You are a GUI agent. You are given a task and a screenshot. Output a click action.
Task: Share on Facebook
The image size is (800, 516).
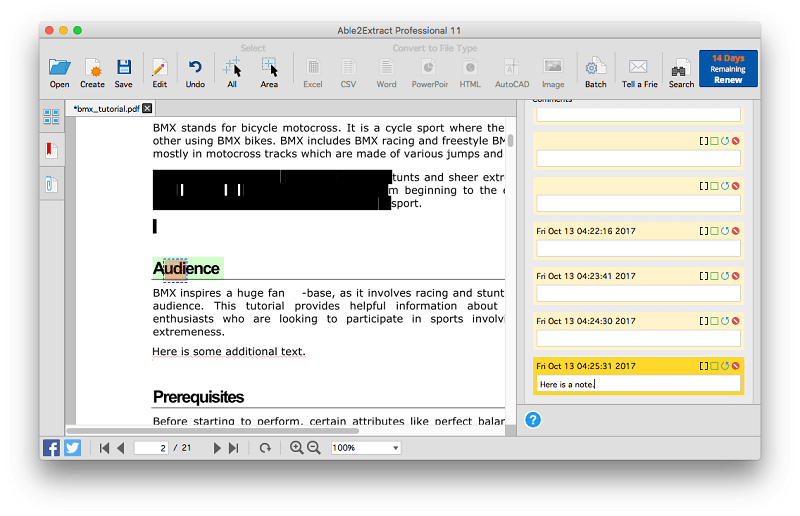[x=51, y=448]
